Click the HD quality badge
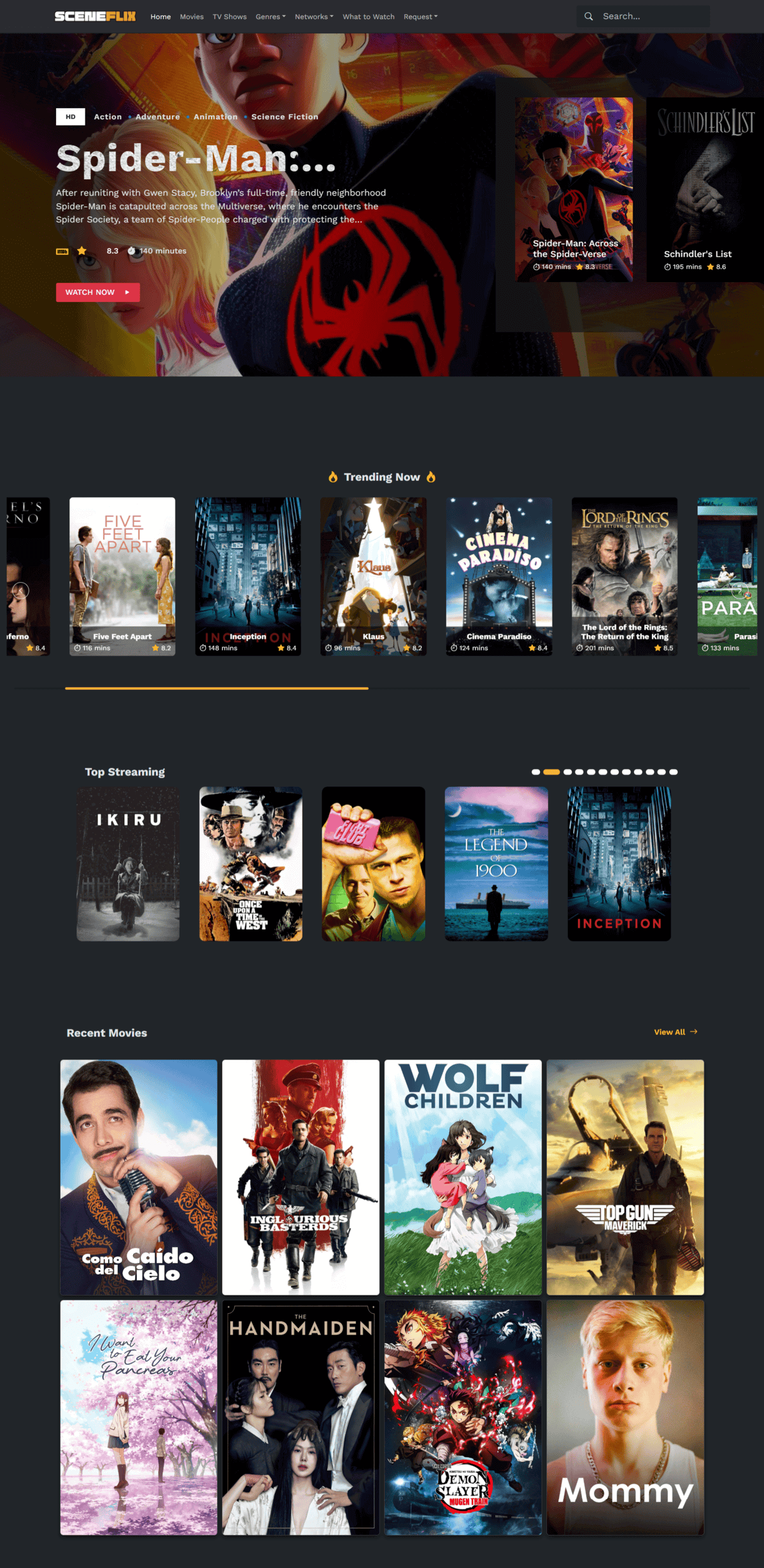Screen dimensions: 764x1568 [71, 117]
